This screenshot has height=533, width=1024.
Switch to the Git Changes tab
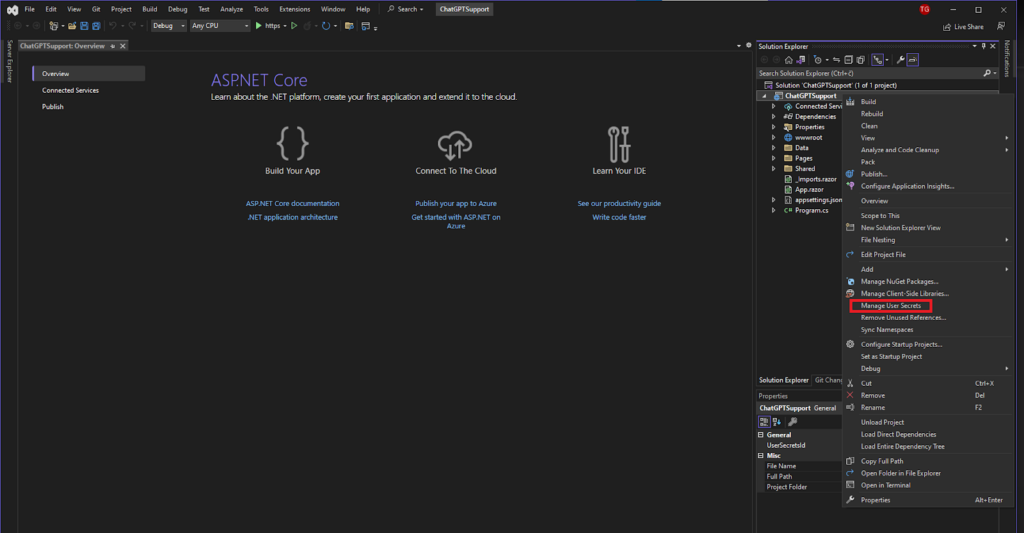pyautogui.click(x=828, y=380)
